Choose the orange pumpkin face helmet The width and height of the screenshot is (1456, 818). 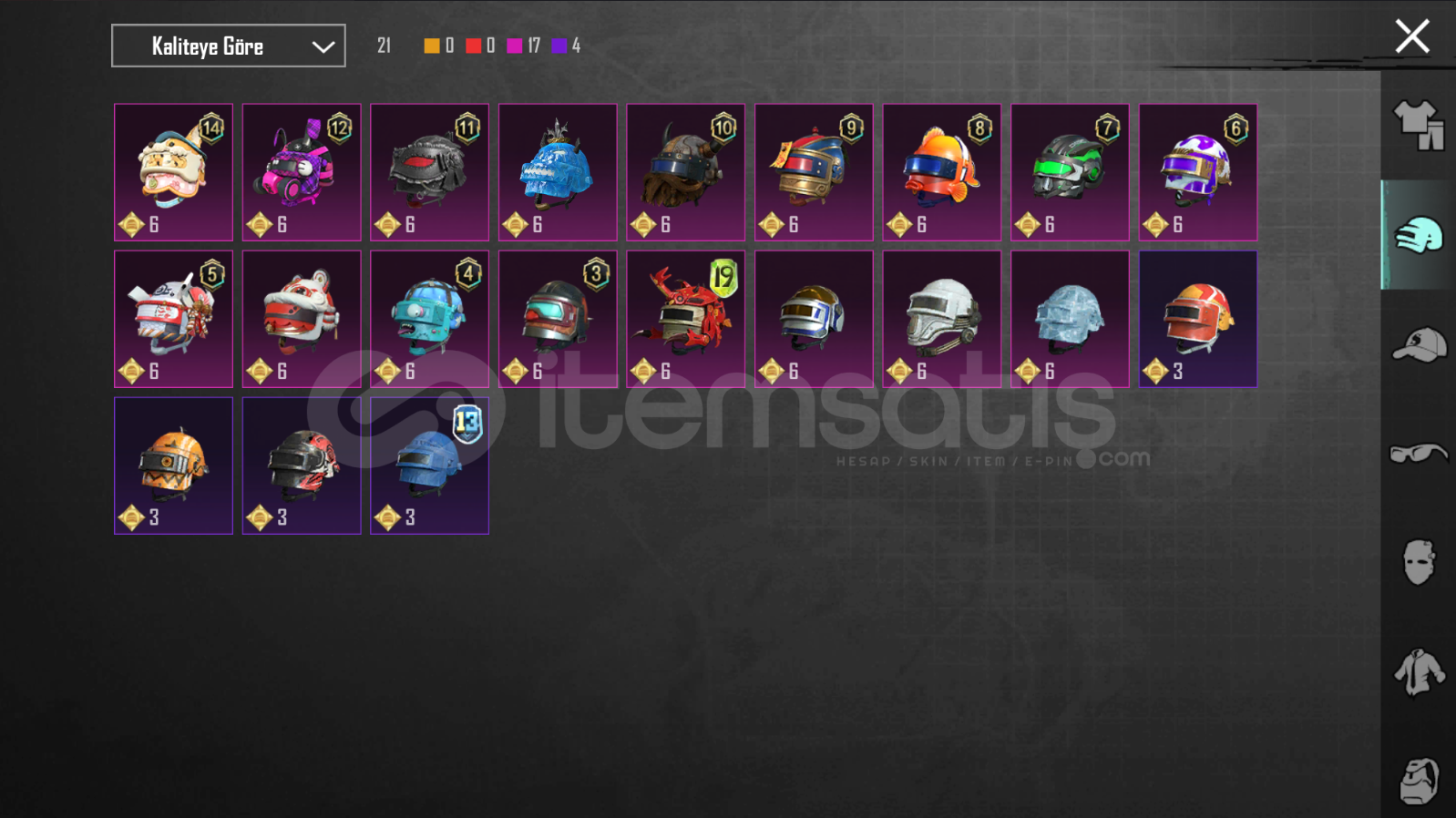coord(173,465)
